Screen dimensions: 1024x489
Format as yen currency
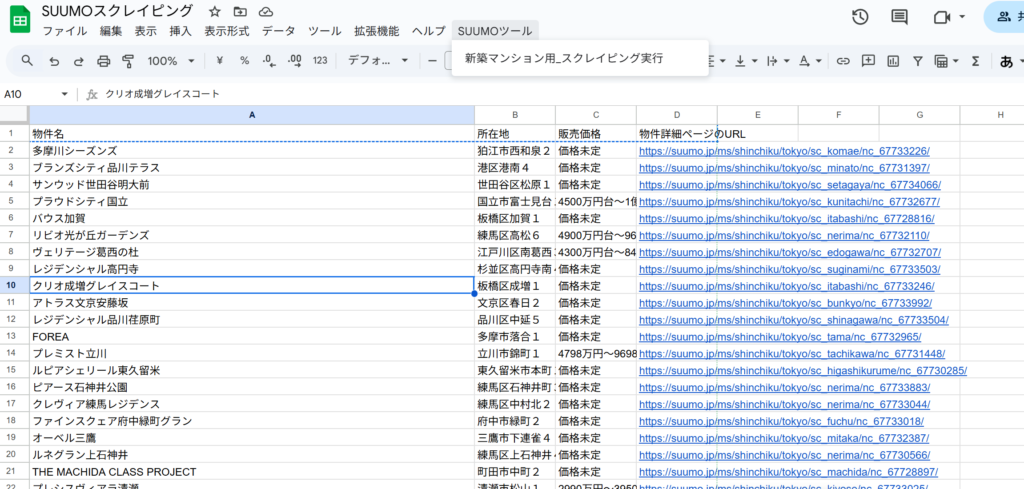[x=219, y=61]
